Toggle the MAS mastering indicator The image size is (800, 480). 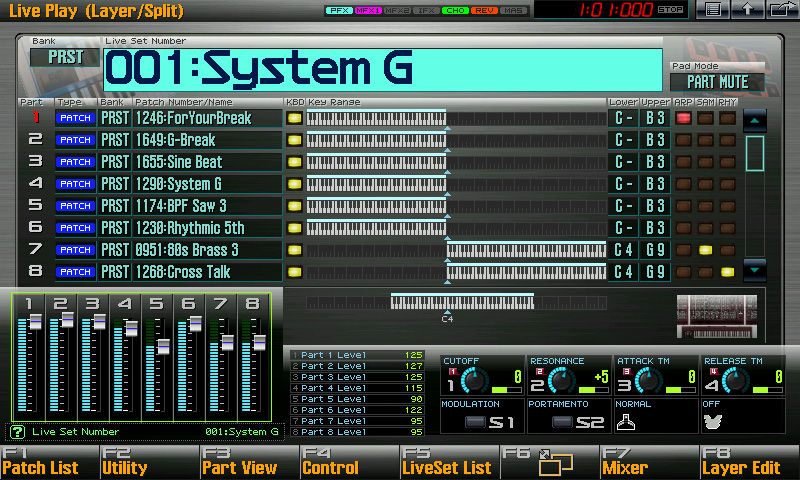(x=514, y=10)
